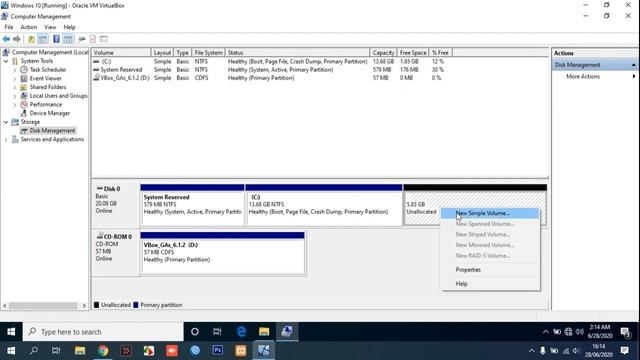The width and height of the screenshot is (640, 360).
Task: Sort by the Status column header
Action: [297, 53]
